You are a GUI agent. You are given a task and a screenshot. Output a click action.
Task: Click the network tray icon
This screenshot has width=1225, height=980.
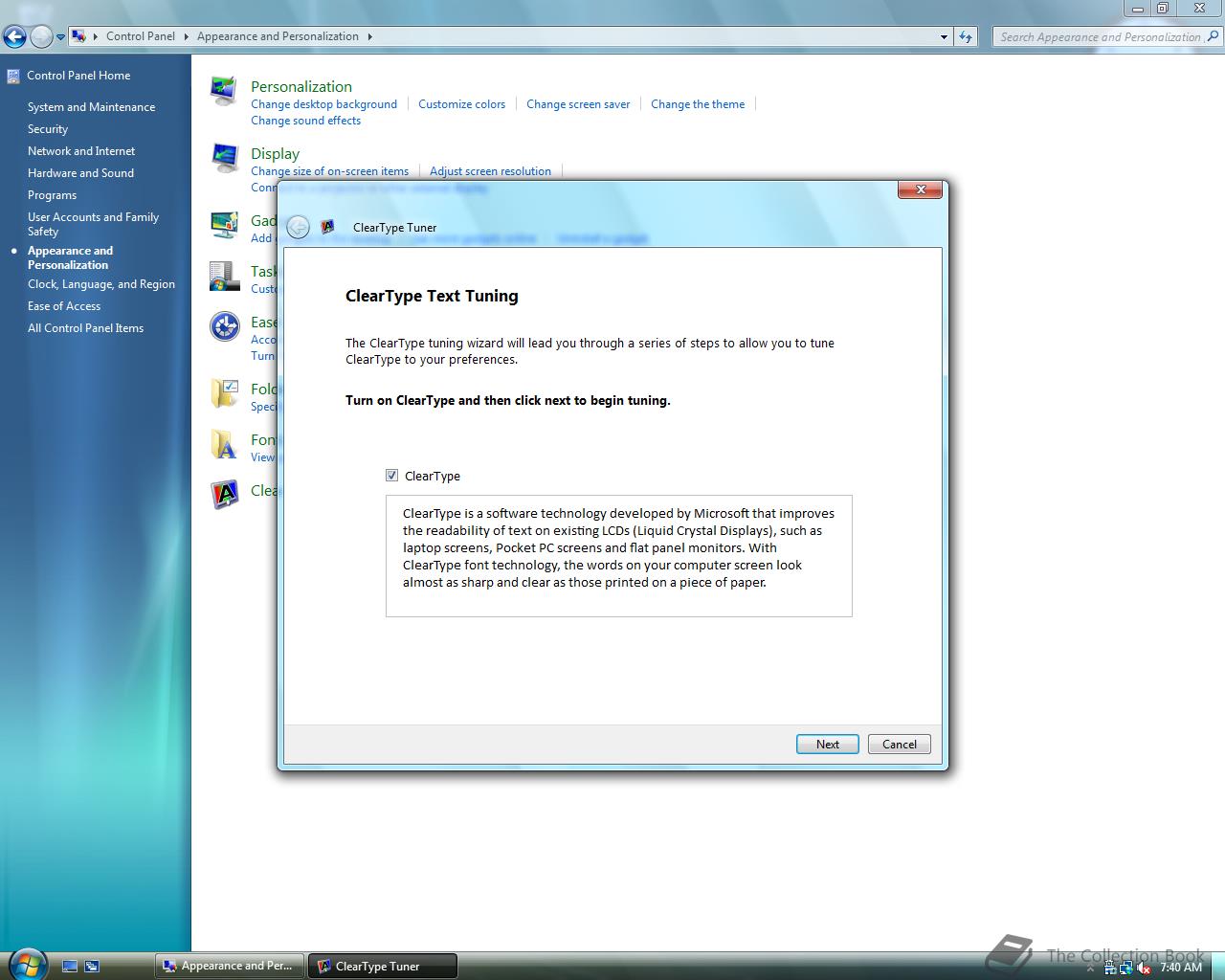1126,968
